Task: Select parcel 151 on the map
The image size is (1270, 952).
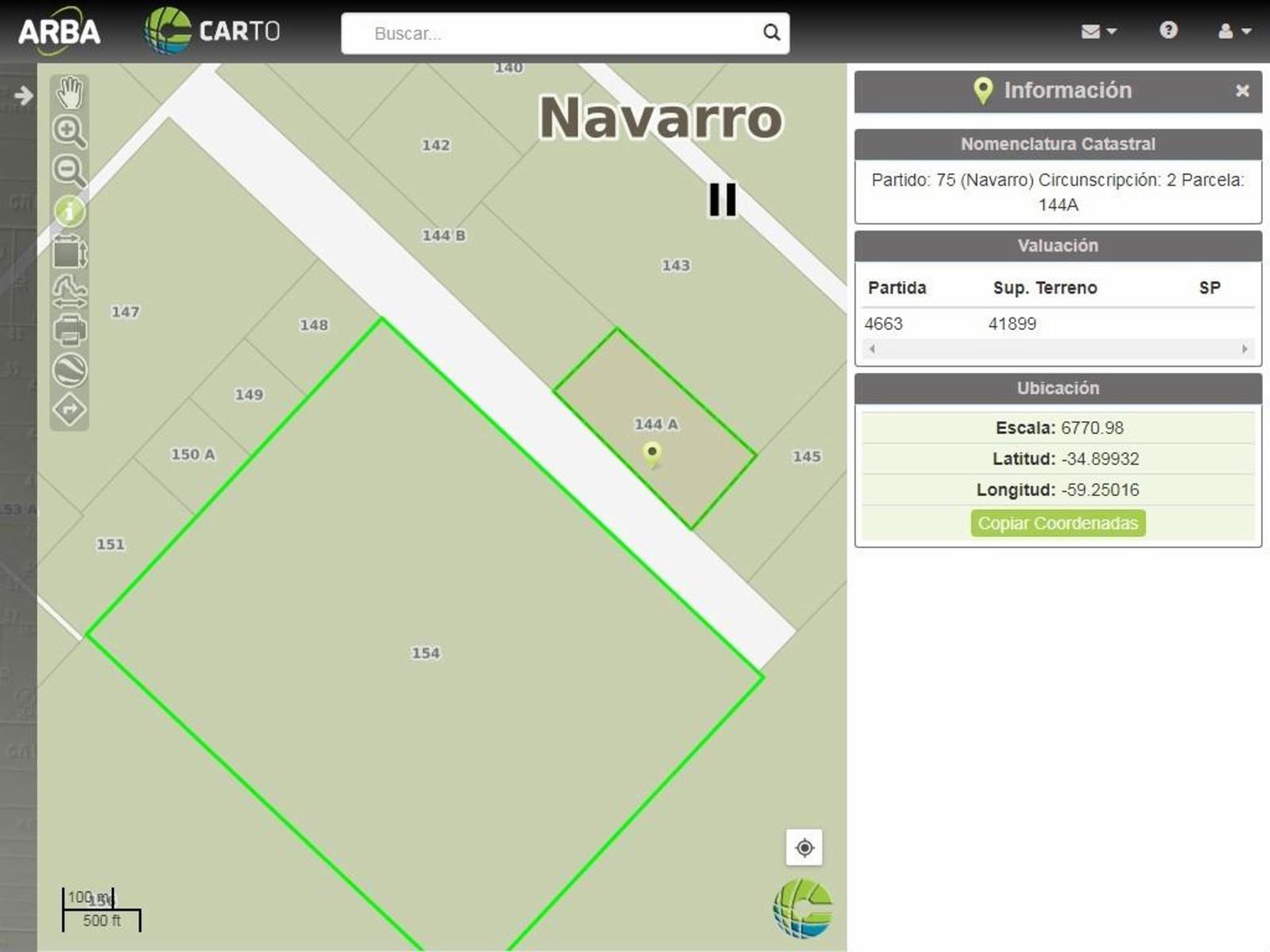Action: (x=110, y=544)
